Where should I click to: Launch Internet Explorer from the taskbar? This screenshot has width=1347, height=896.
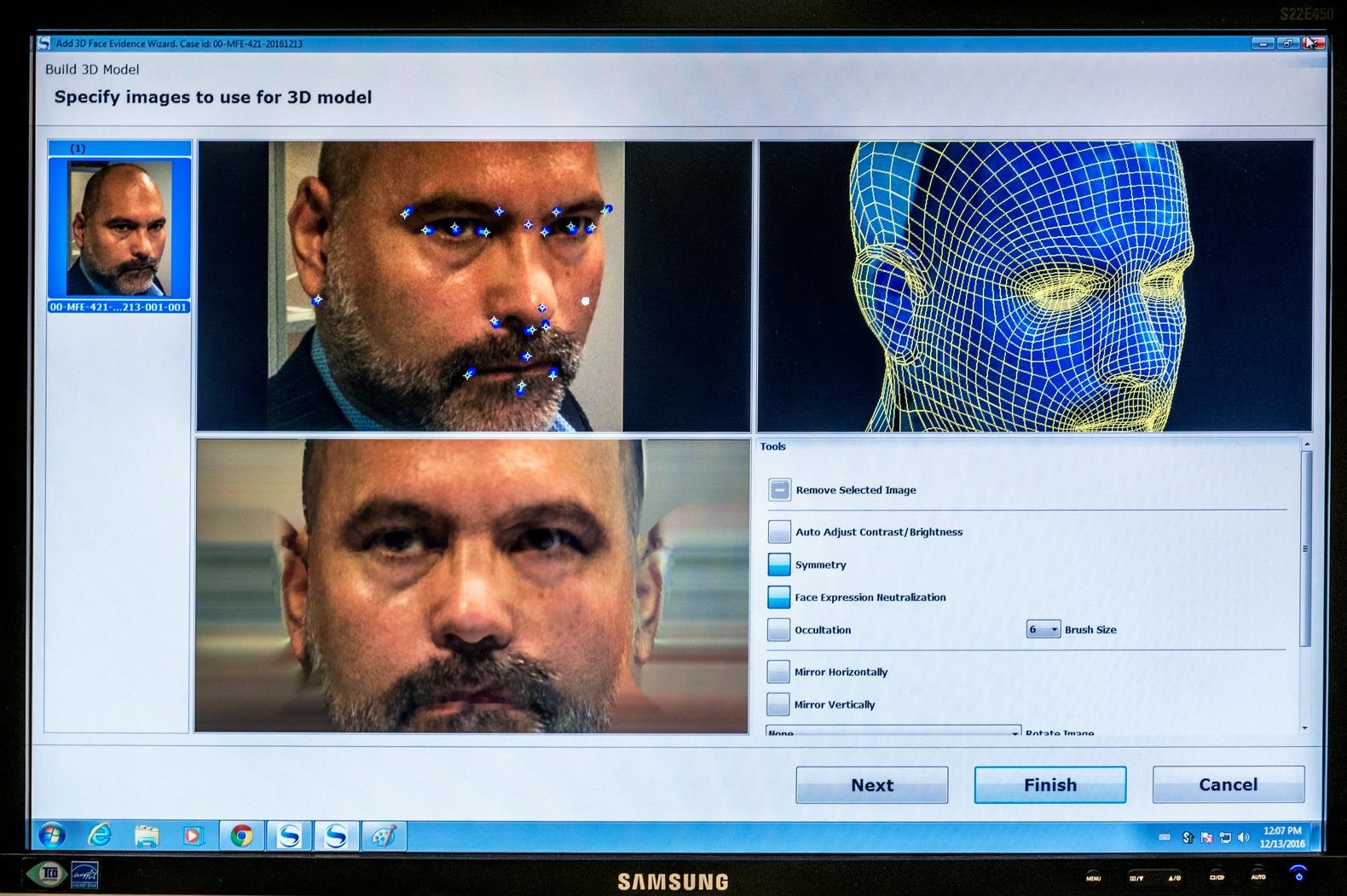100,835
